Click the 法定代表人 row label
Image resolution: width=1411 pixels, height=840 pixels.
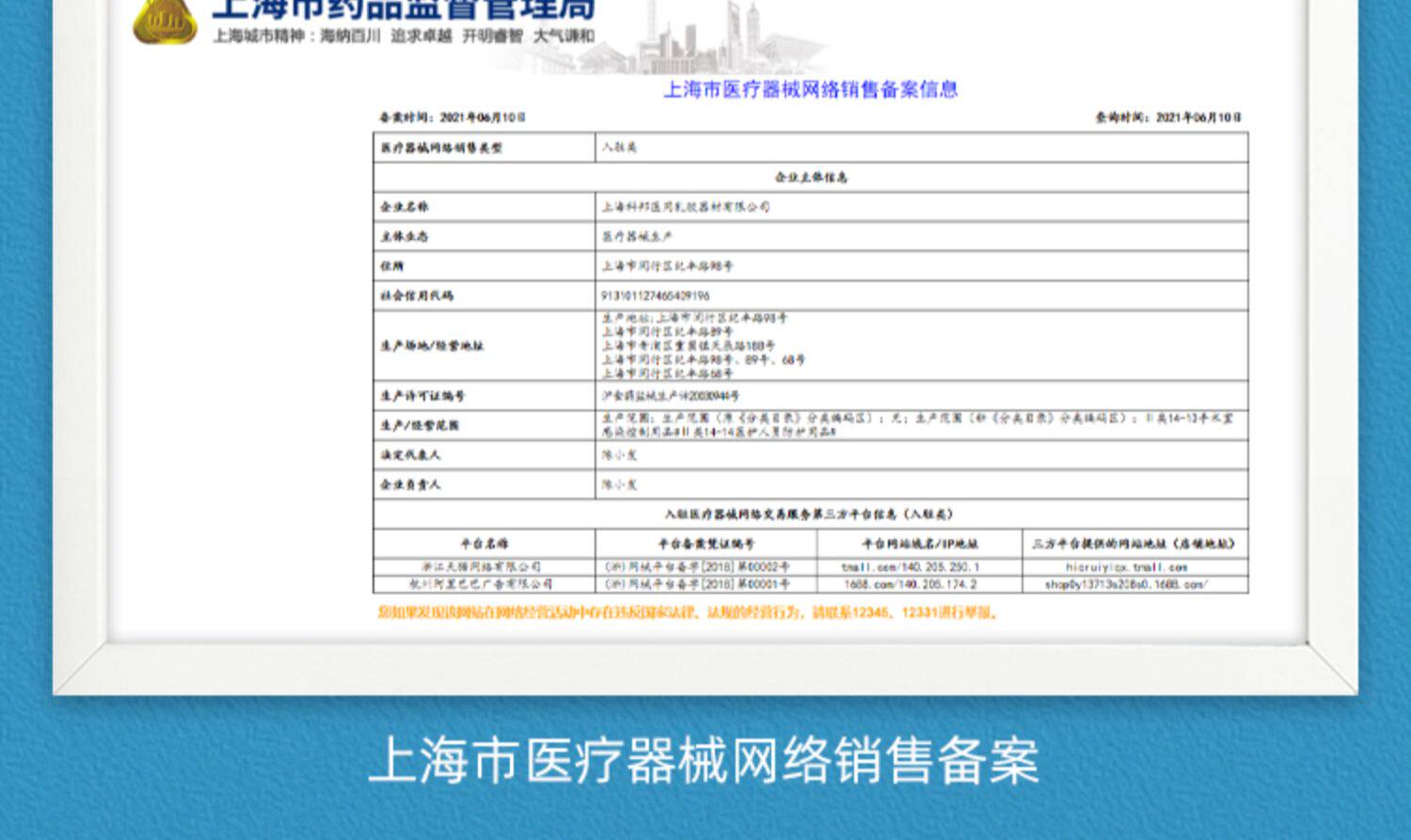pos(411,455)
